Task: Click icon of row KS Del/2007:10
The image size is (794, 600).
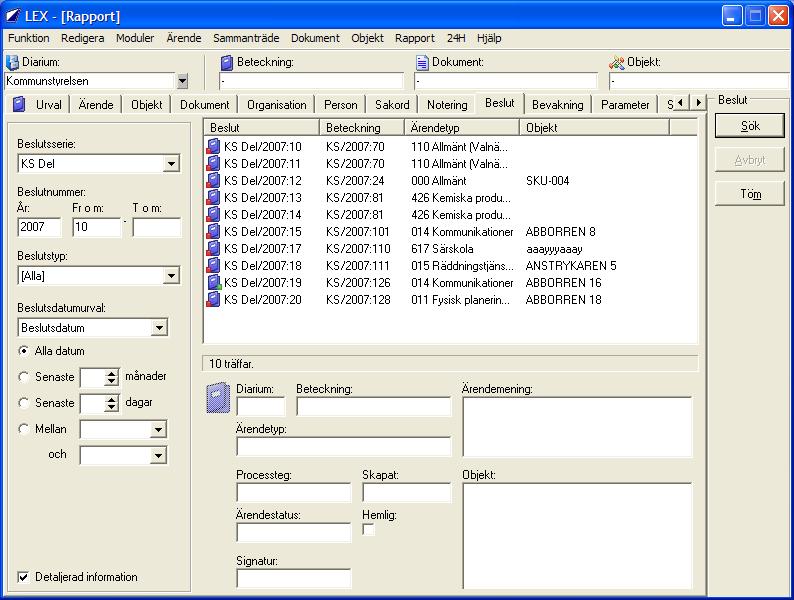Action: click(x=213, y=146)
